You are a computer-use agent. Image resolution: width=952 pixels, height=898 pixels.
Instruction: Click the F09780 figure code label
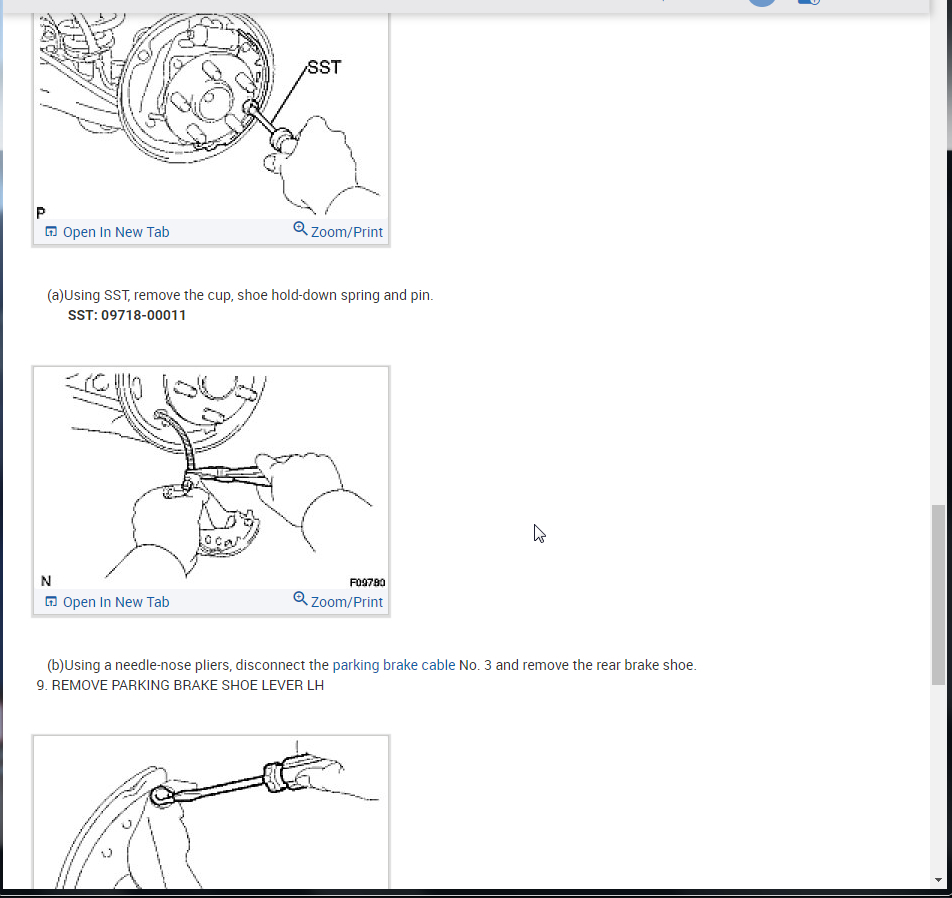pos(367,582)
